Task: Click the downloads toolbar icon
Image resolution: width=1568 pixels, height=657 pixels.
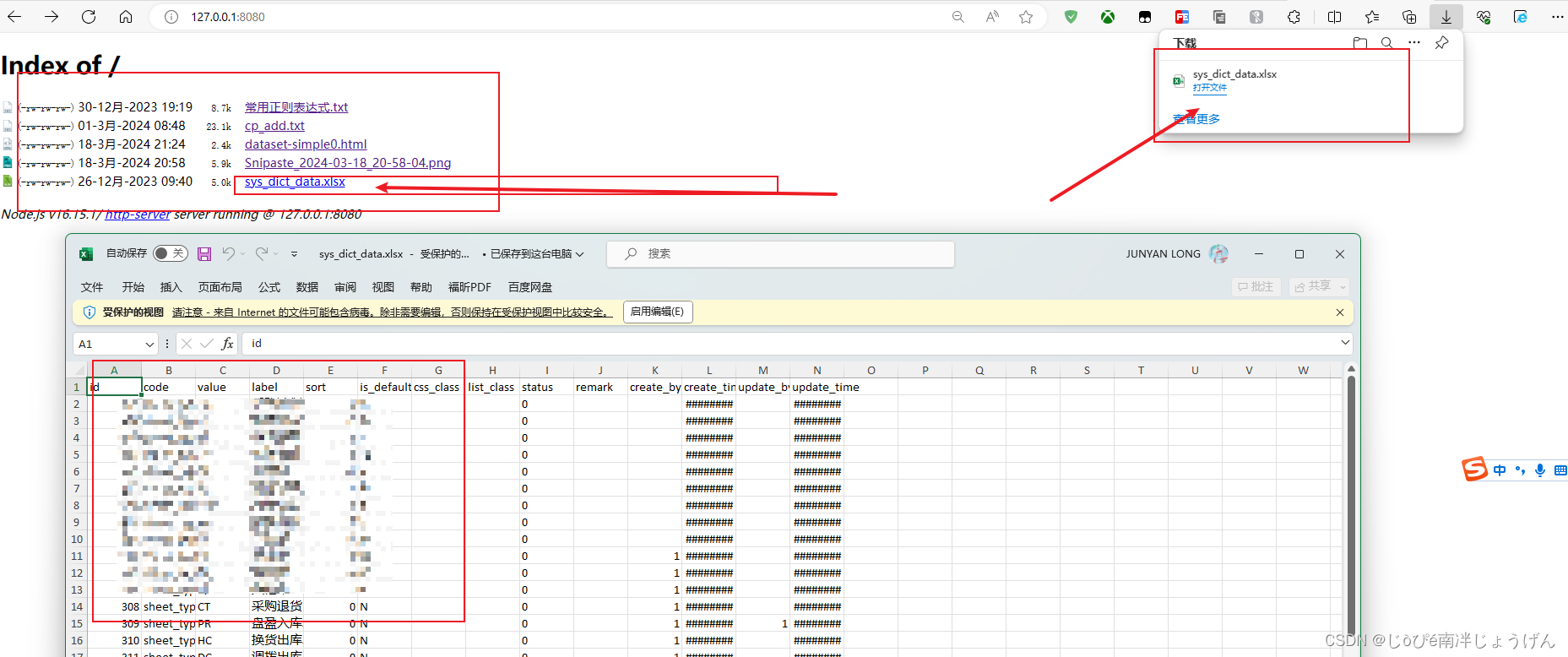Action: tap(1446, 17)
